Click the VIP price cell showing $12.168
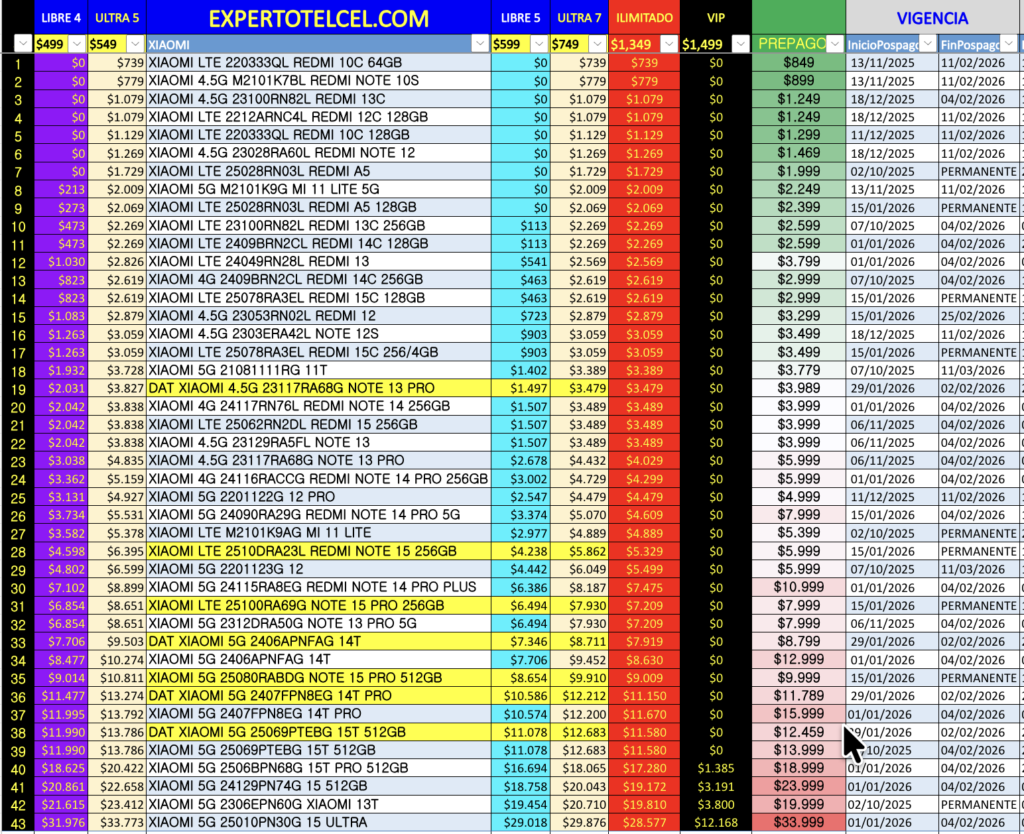 pyautogui.click(x=715, y=822)
